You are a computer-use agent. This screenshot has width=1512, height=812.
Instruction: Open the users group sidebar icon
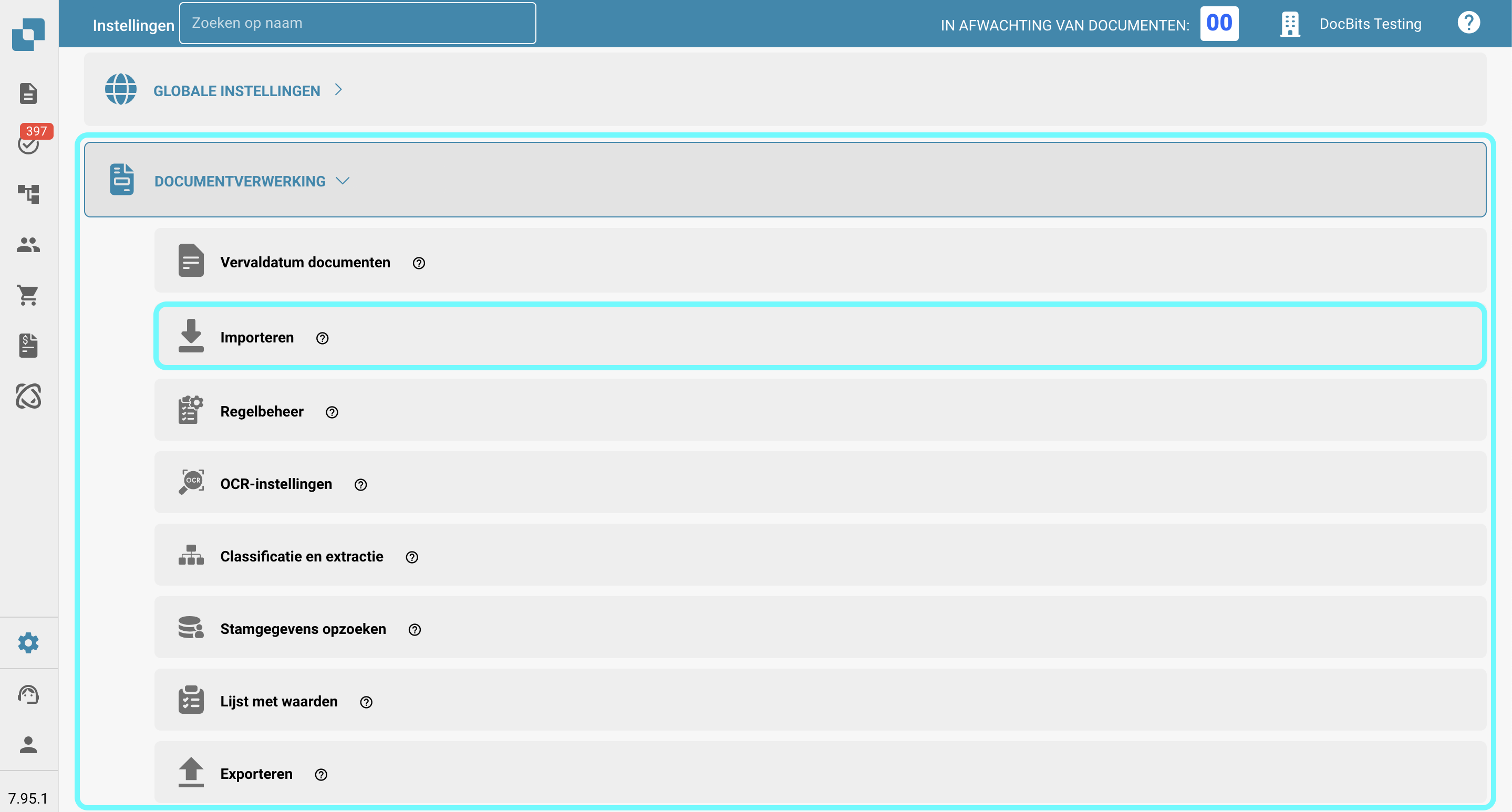(x=28, y=245)
